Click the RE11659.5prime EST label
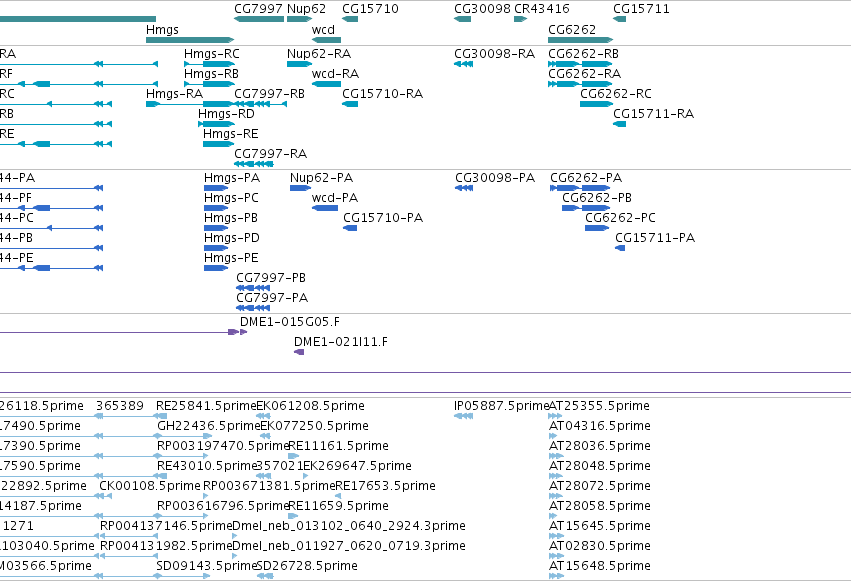The height and width of the screenshot is (581, 851). (339, 507)
